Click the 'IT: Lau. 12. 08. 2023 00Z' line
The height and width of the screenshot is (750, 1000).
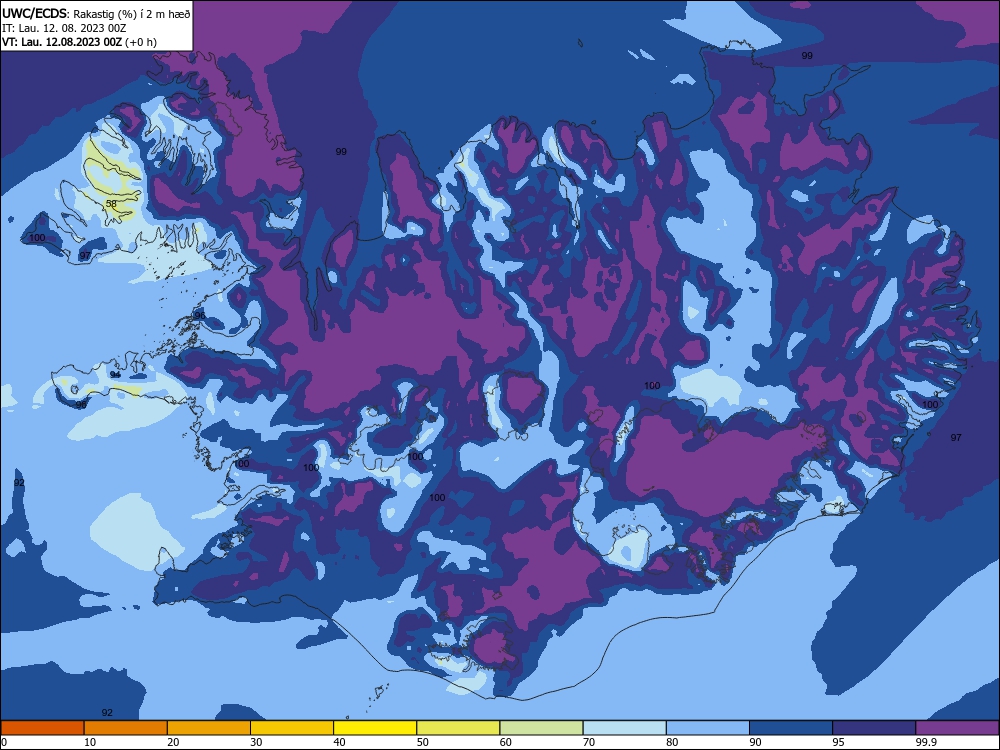click(64, 28)
